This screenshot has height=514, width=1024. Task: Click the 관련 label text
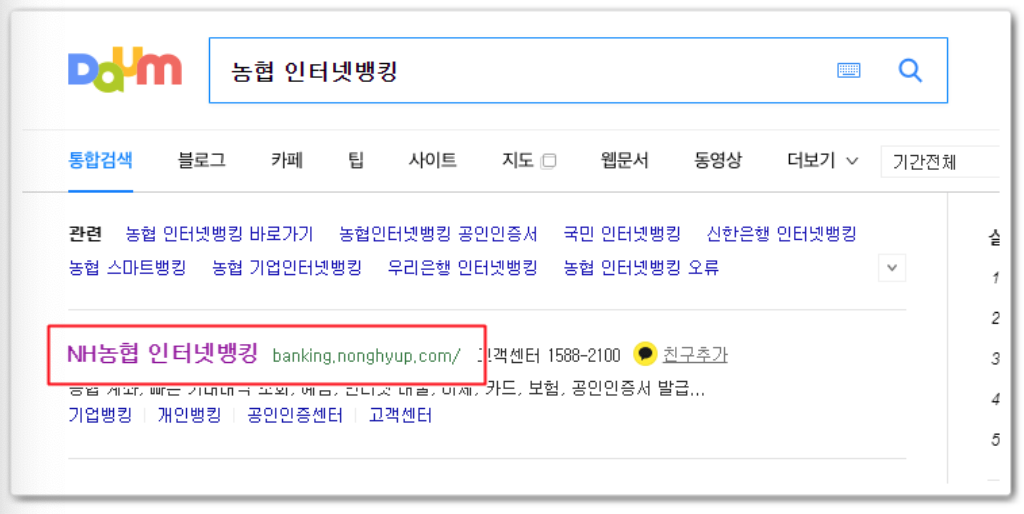(84, 234)
